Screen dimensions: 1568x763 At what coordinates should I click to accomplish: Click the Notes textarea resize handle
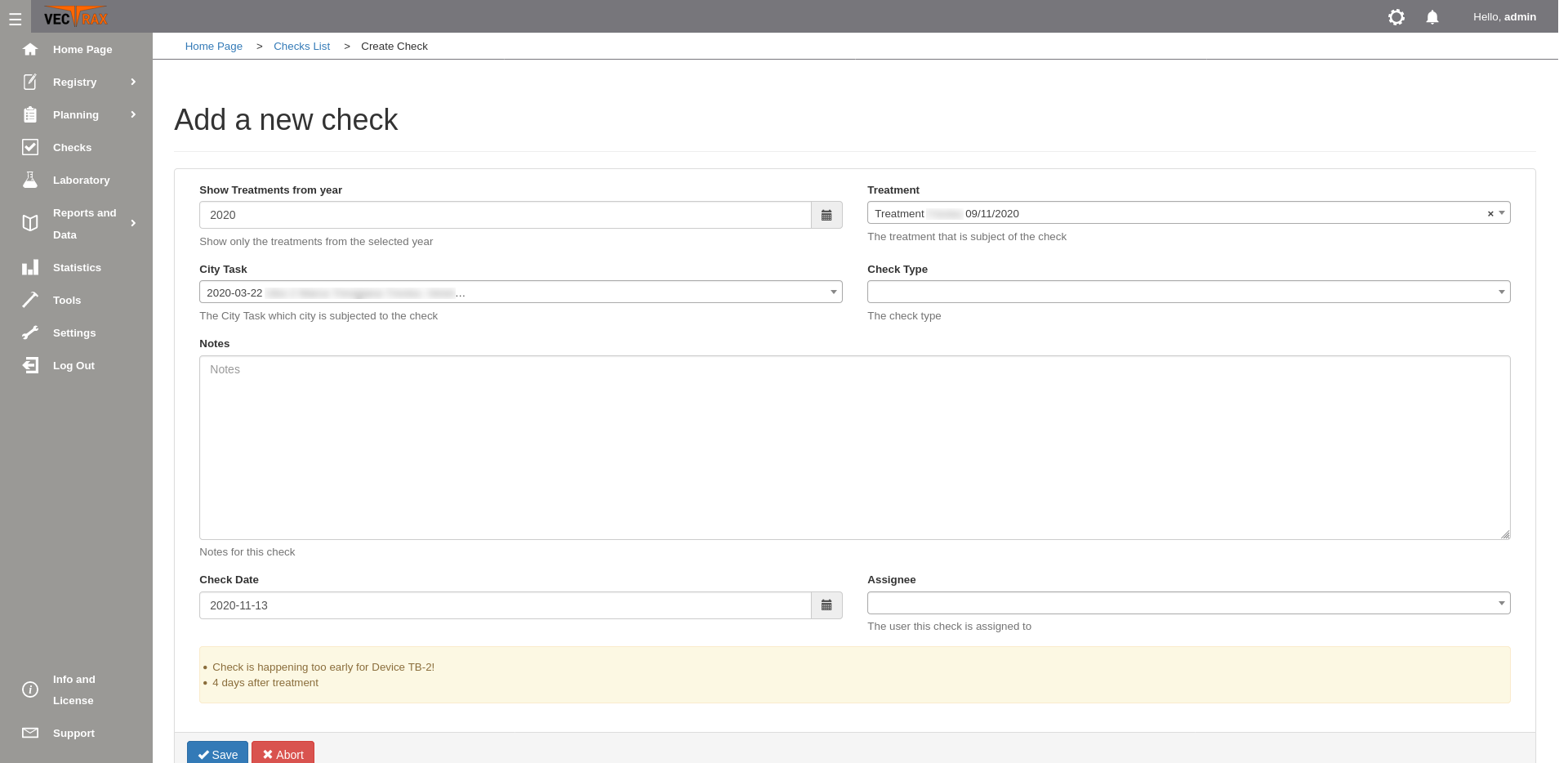(1504, 533)
